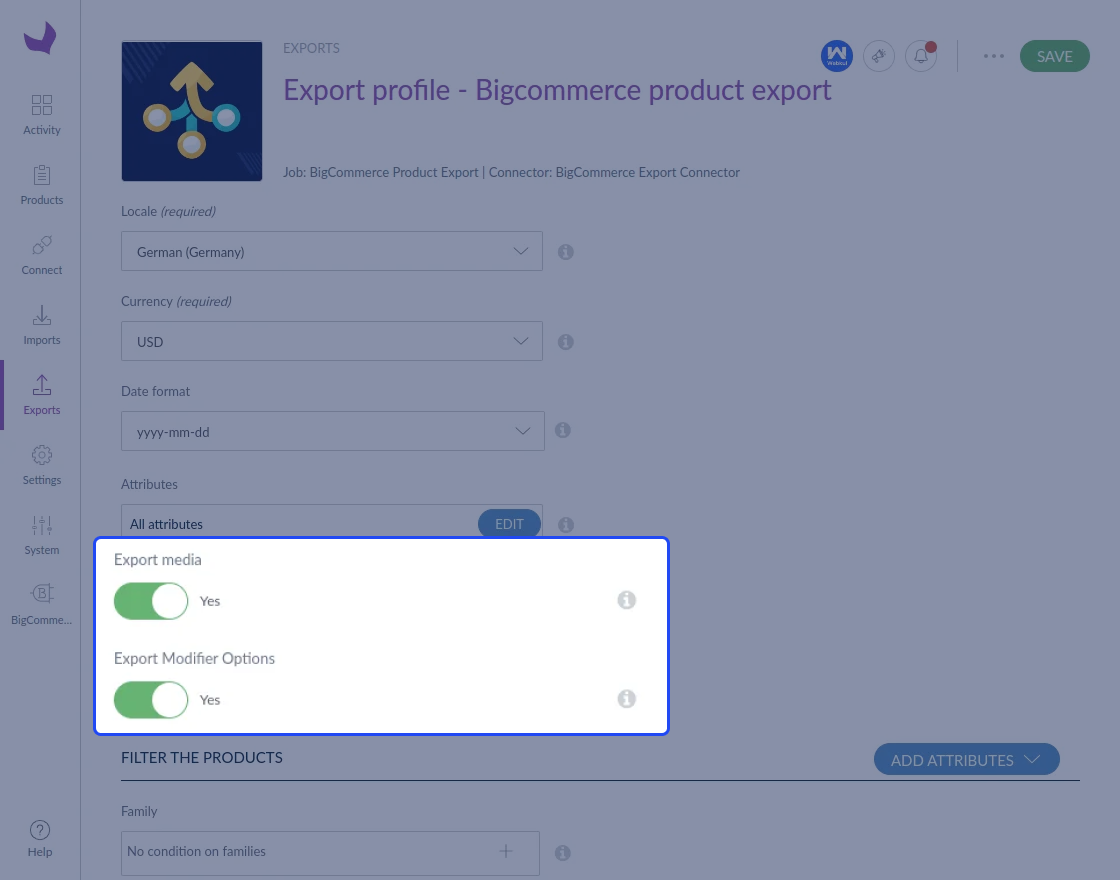Viewport: 1120px width, 880px height.
Task: Open the Help section
Action: click(x=40, y=839)
